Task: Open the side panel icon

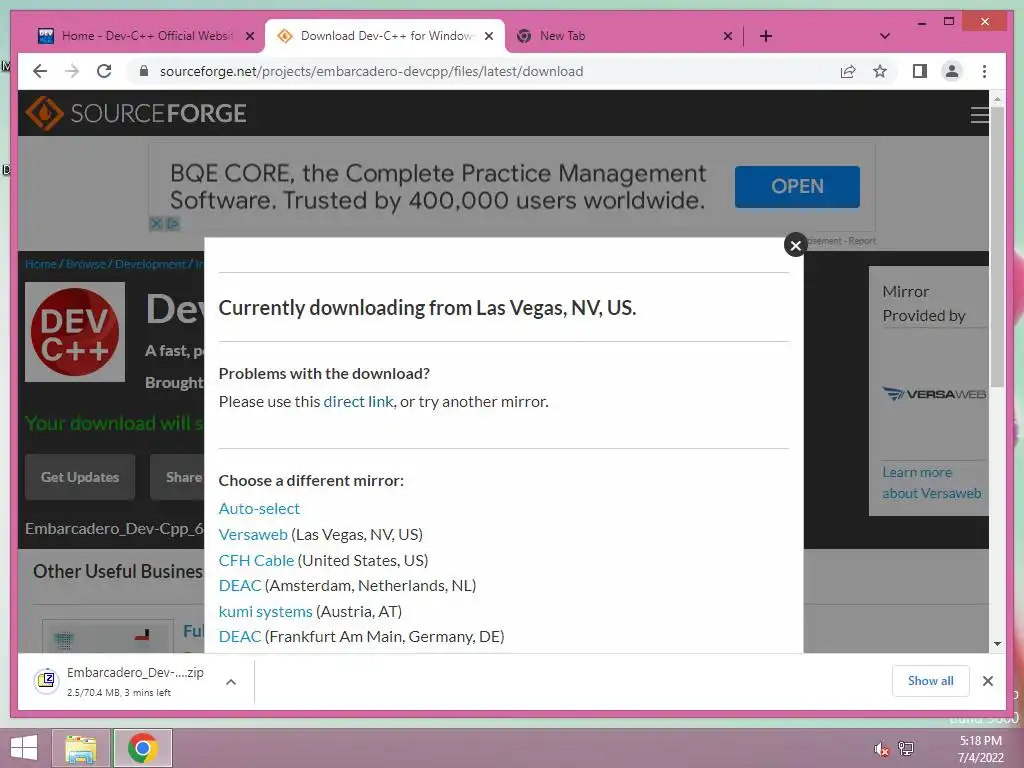Action: [920, 71]
